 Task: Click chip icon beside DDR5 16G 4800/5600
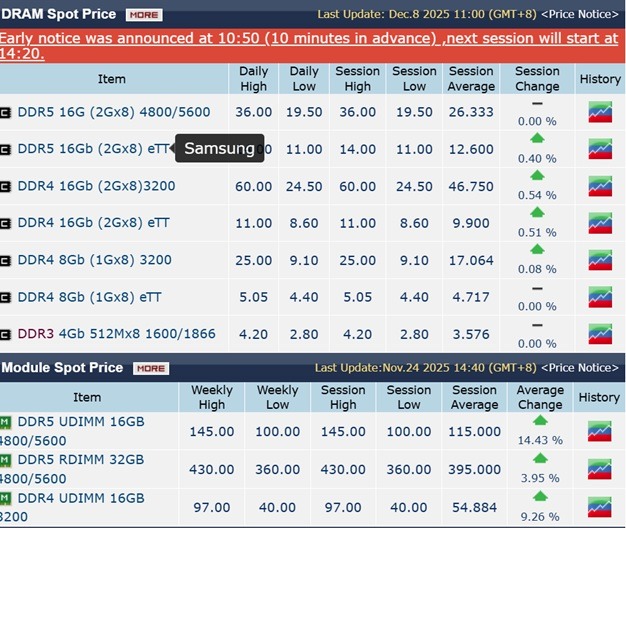pyautogui.click(x=5, y=113)
